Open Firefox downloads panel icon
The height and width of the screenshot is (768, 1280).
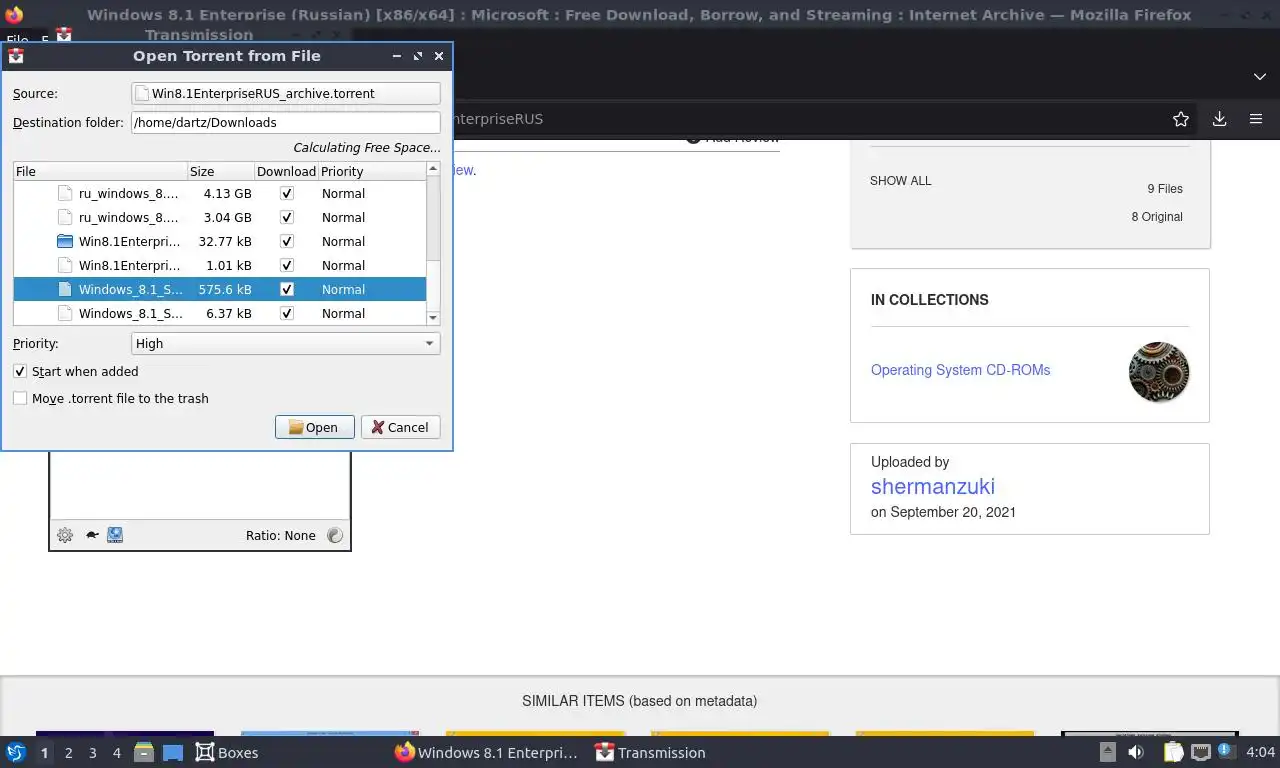click(x=1219, y=119)
